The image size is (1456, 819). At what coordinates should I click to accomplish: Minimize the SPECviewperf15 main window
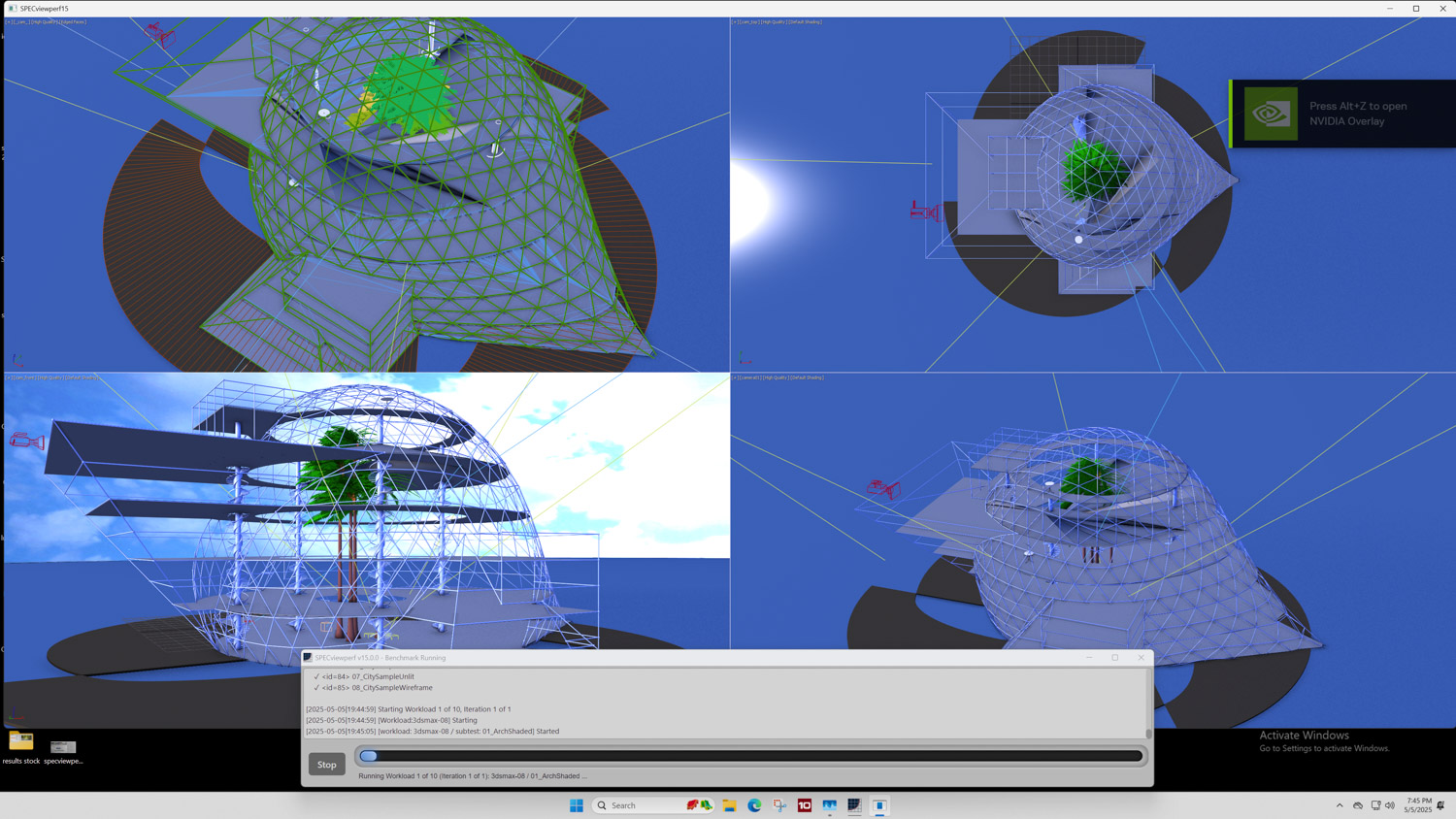[x=1389, y=8]
